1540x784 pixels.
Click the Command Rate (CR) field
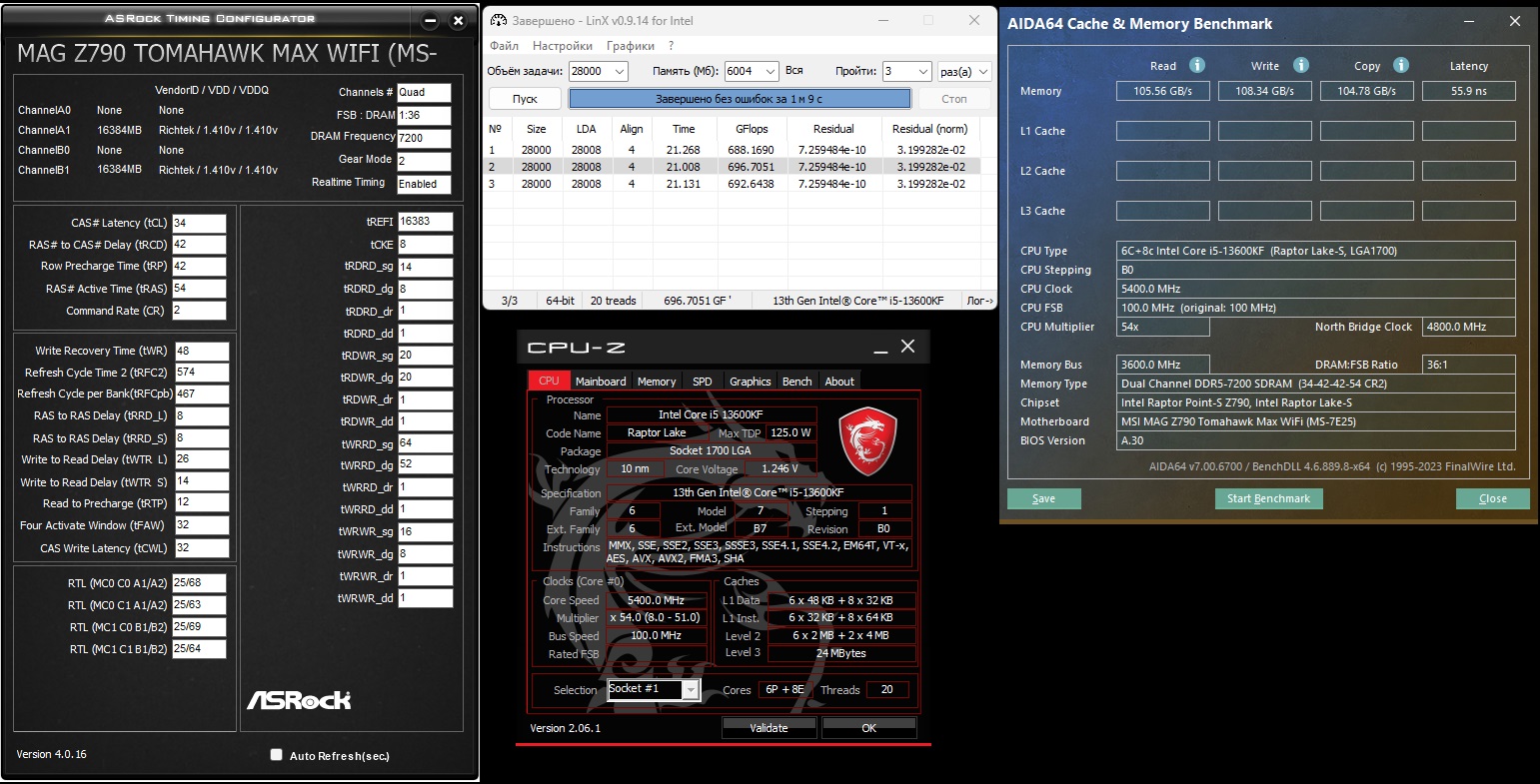(x=199, y=311)
